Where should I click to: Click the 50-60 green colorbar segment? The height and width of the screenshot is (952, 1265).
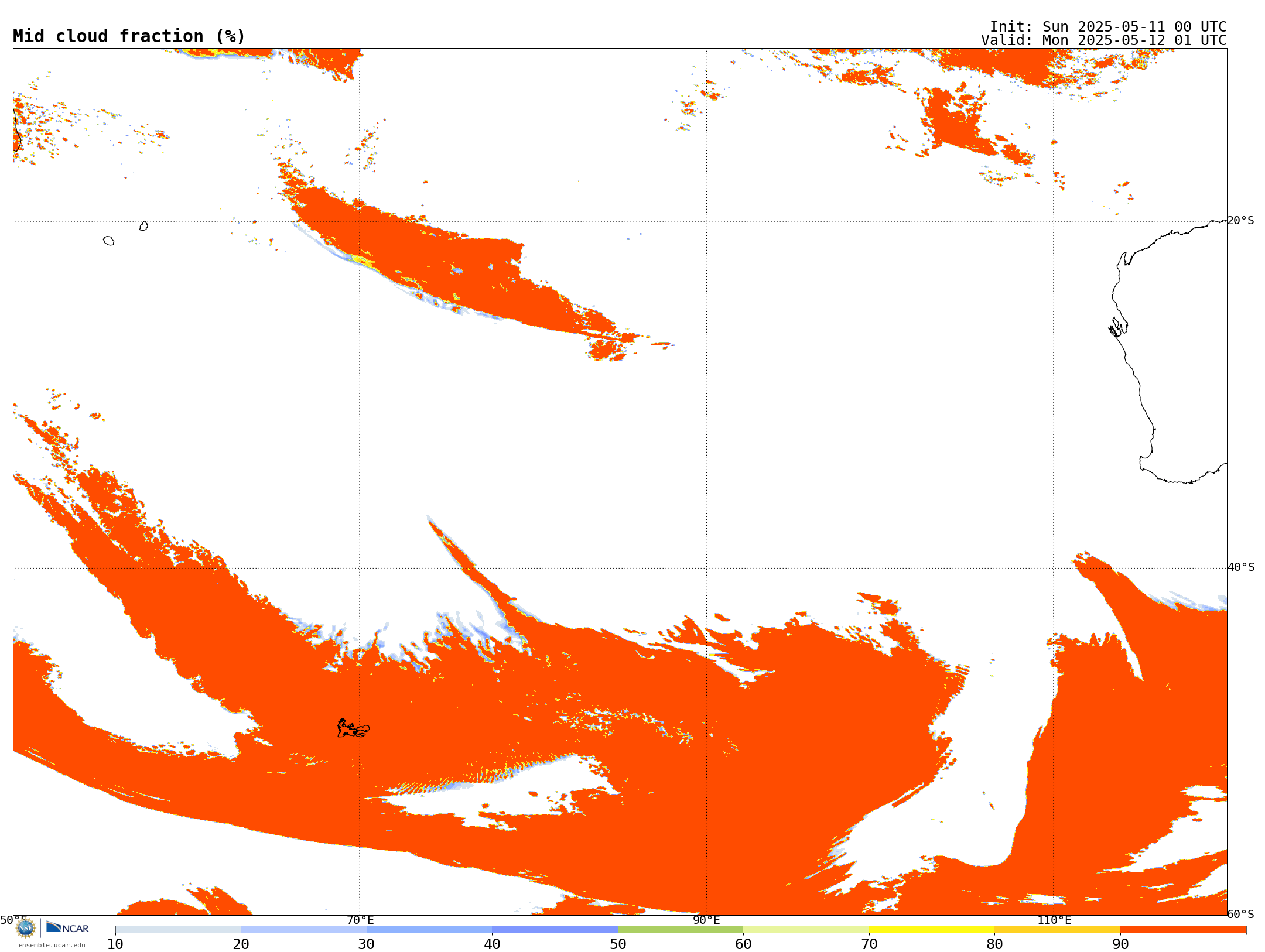point(681,930)
